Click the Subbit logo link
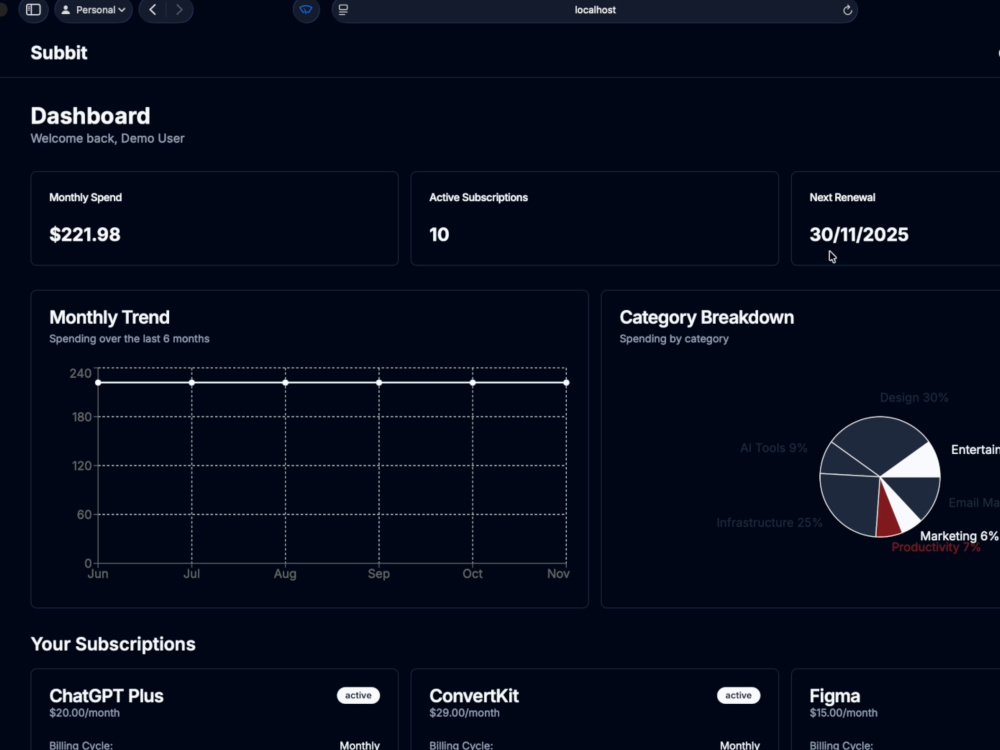 pyautogui.click(x=59, y=53)
